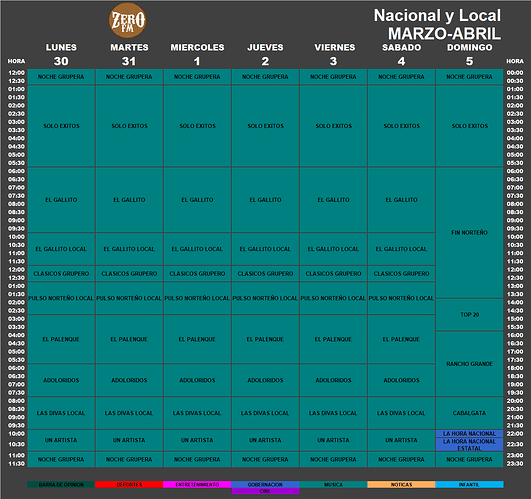Select the blue GOBERNACION legend swatch
The width and height of the screenshot is (531, 499).
[265, 484]
